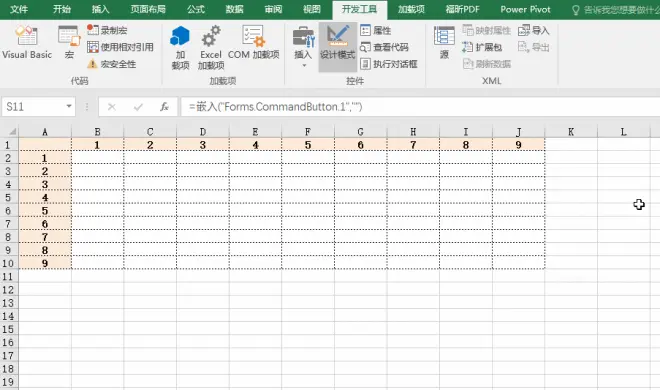Open the File (文件) tab
Image resolution: width=660 pixels, height=390 pixels.
(19, 9)
